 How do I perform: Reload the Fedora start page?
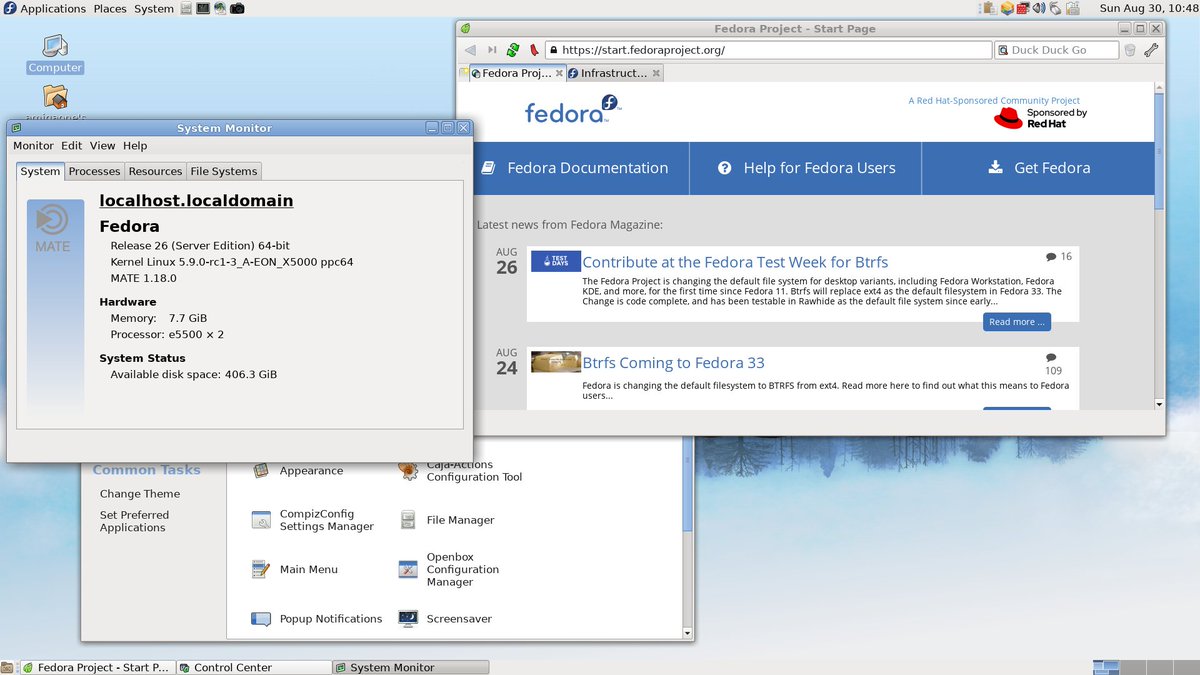513,50
